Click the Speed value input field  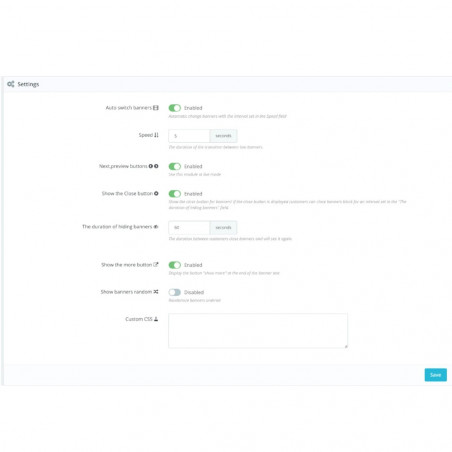coord(189,136)
